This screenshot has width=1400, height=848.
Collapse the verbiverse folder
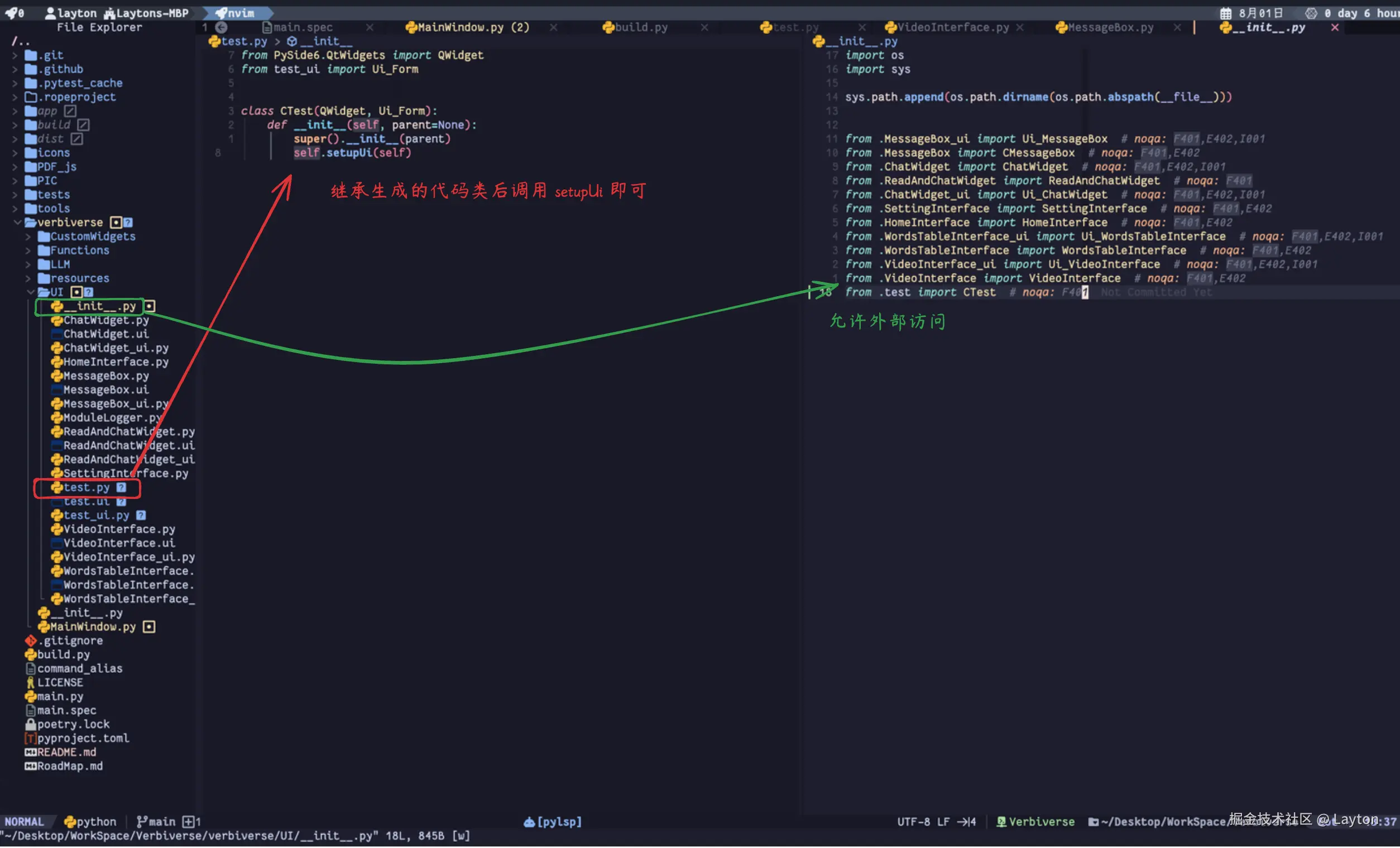point(17,223)
